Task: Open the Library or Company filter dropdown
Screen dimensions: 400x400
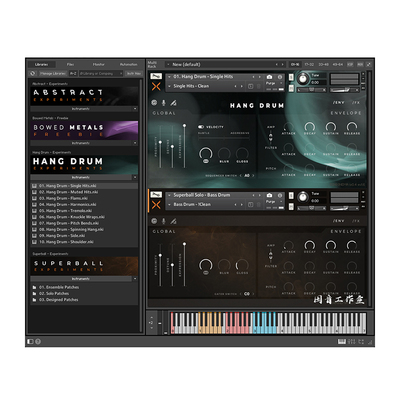Action: 101,73
